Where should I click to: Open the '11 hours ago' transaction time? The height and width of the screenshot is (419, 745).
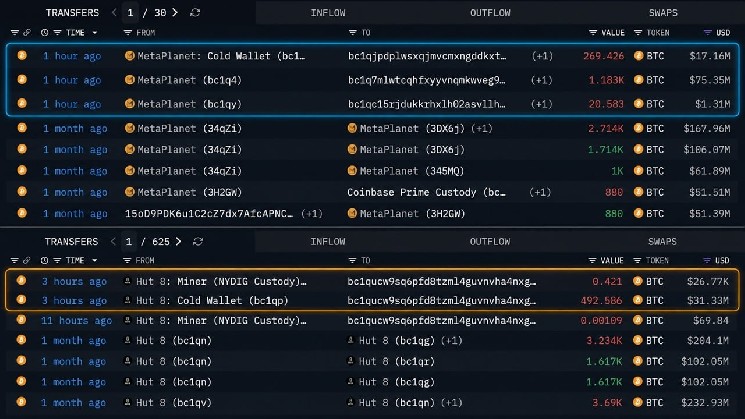(x=76, y=320)
